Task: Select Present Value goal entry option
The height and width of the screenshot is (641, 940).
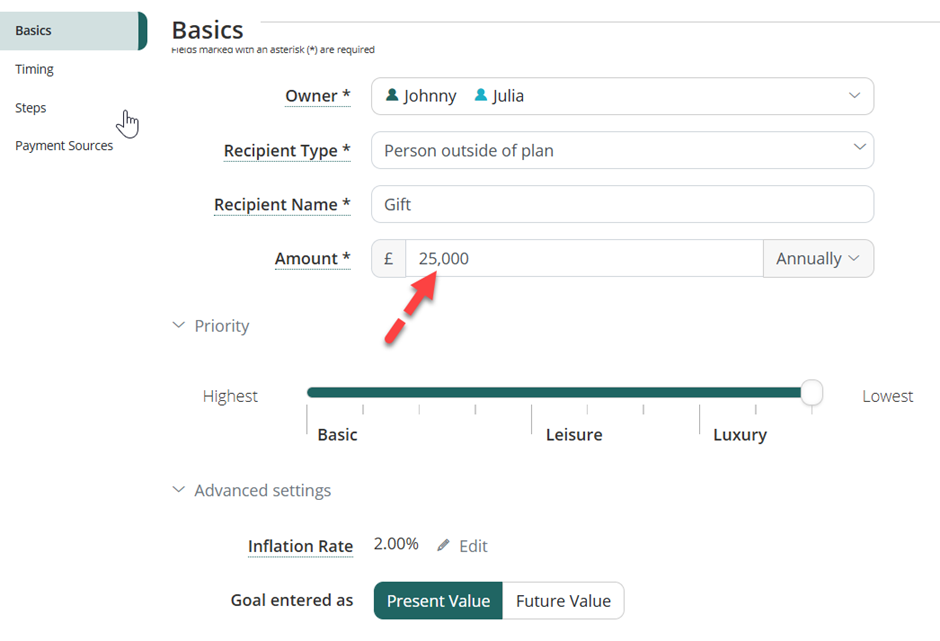Action: [438, 601]
